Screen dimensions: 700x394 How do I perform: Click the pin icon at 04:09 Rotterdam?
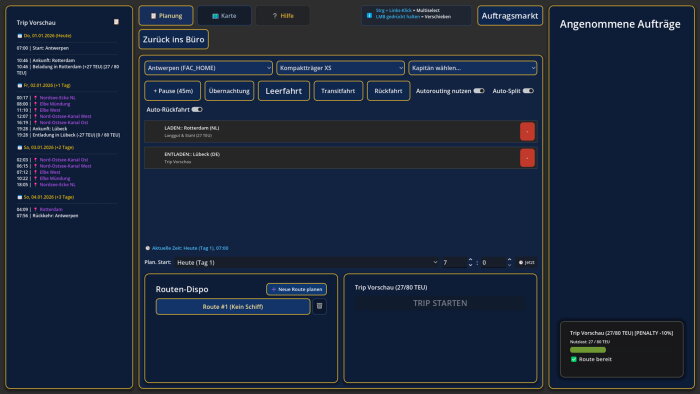35,209
